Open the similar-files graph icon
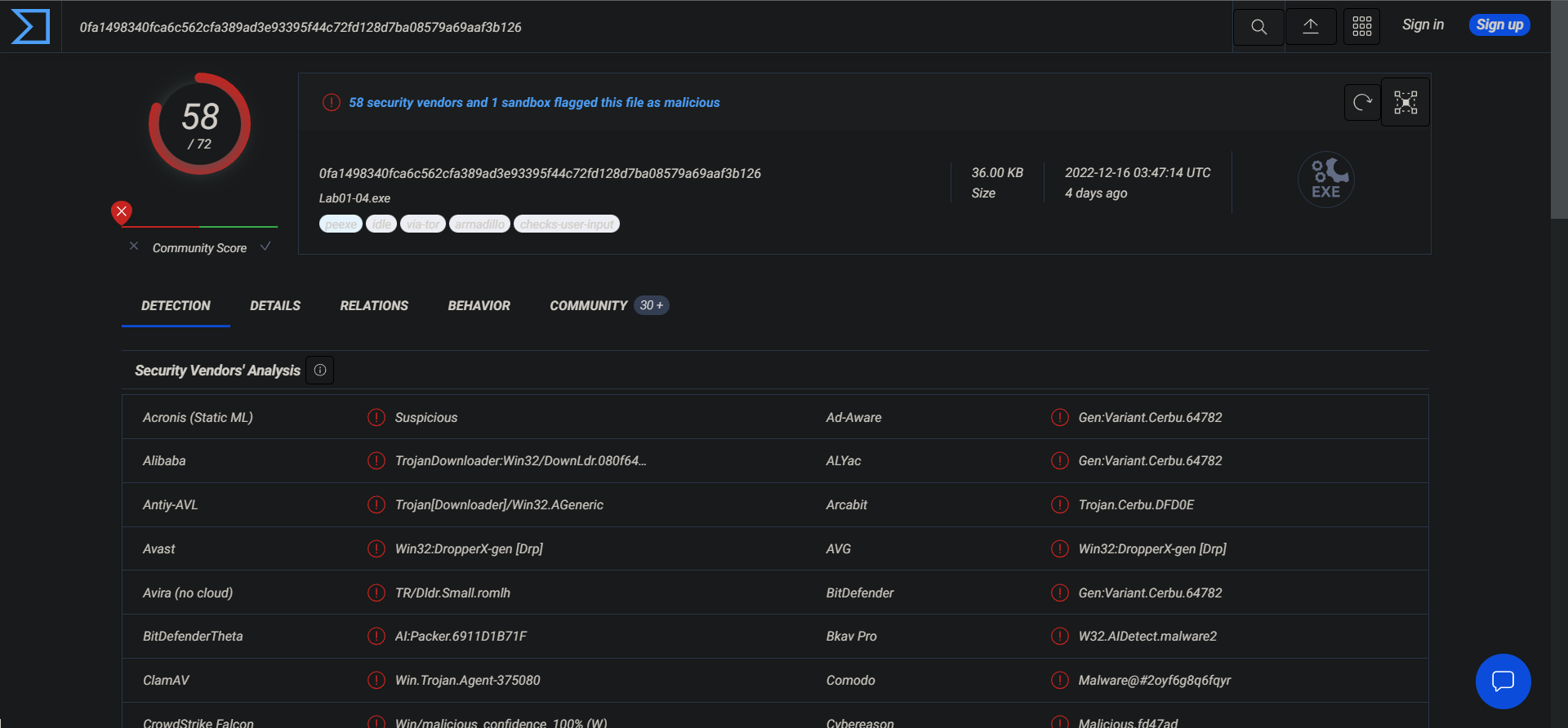The image size is (1568, 728). 1405,102
